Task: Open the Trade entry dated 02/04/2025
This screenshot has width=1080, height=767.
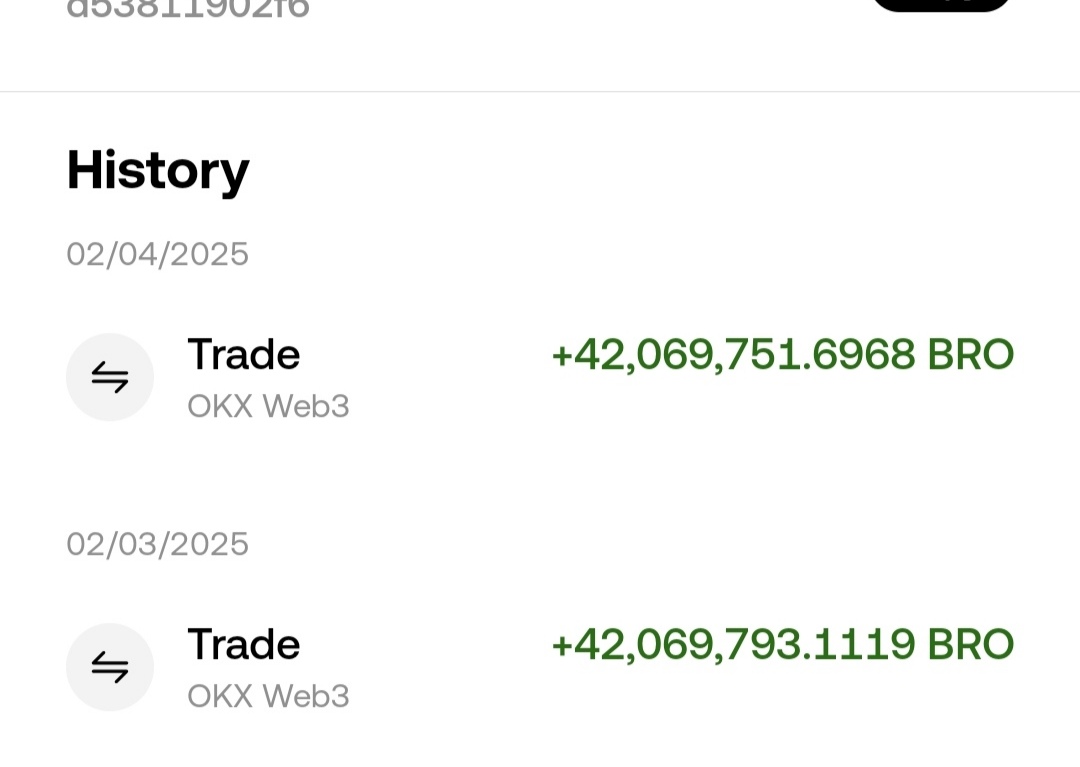Action: pos(540,377)
